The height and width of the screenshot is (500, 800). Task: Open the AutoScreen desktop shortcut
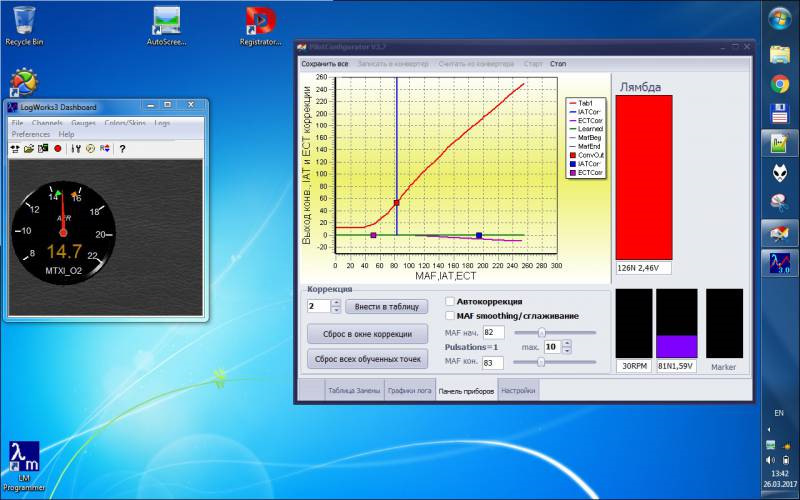click(166, 26)
